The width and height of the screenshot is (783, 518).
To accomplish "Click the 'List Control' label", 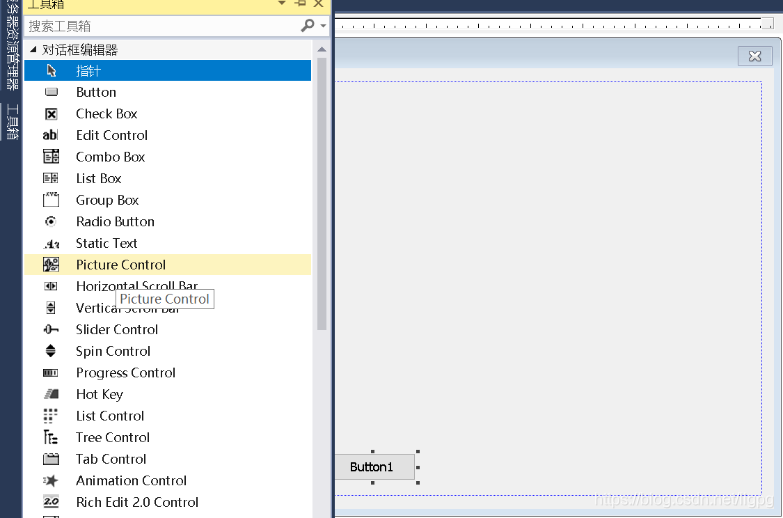I will [x=110, y=416].
